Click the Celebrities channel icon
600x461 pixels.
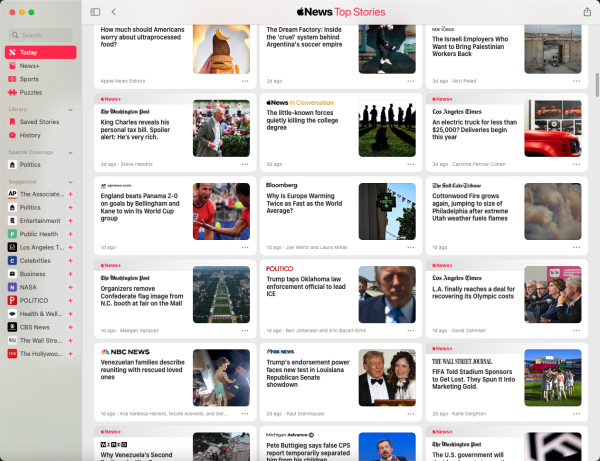12,261
